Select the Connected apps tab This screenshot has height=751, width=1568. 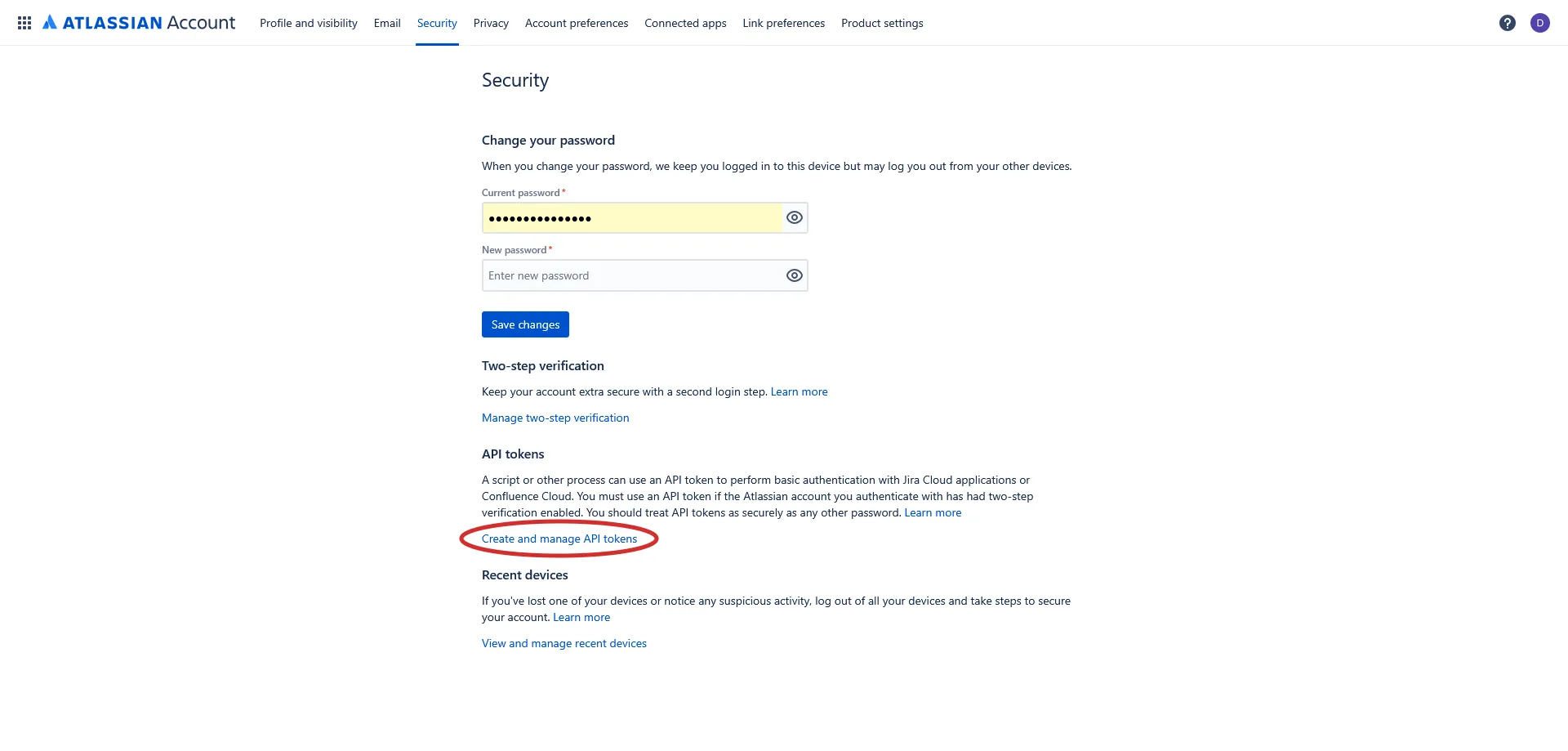(685, 23)
